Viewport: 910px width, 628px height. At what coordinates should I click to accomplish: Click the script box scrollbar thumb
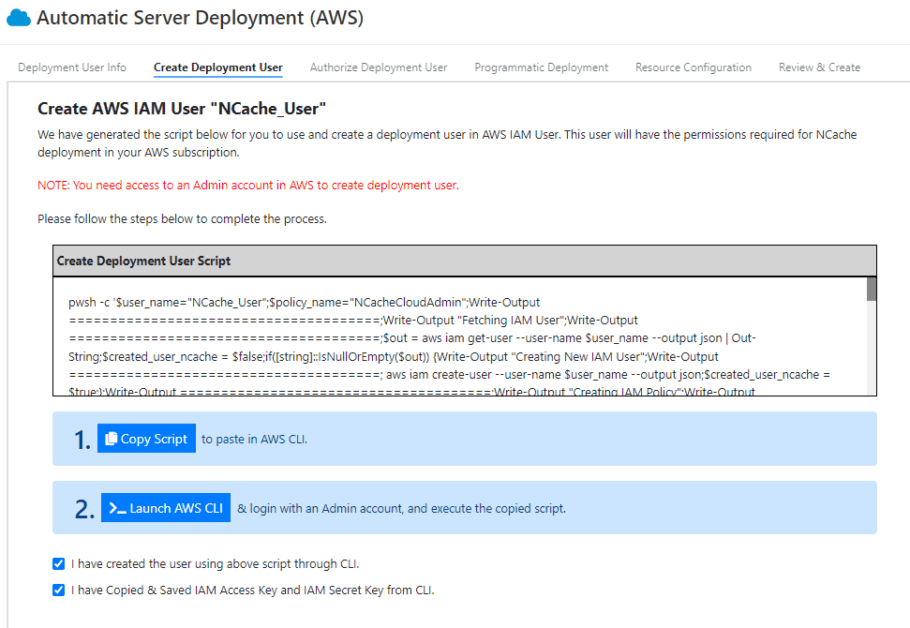click(871, 290)
